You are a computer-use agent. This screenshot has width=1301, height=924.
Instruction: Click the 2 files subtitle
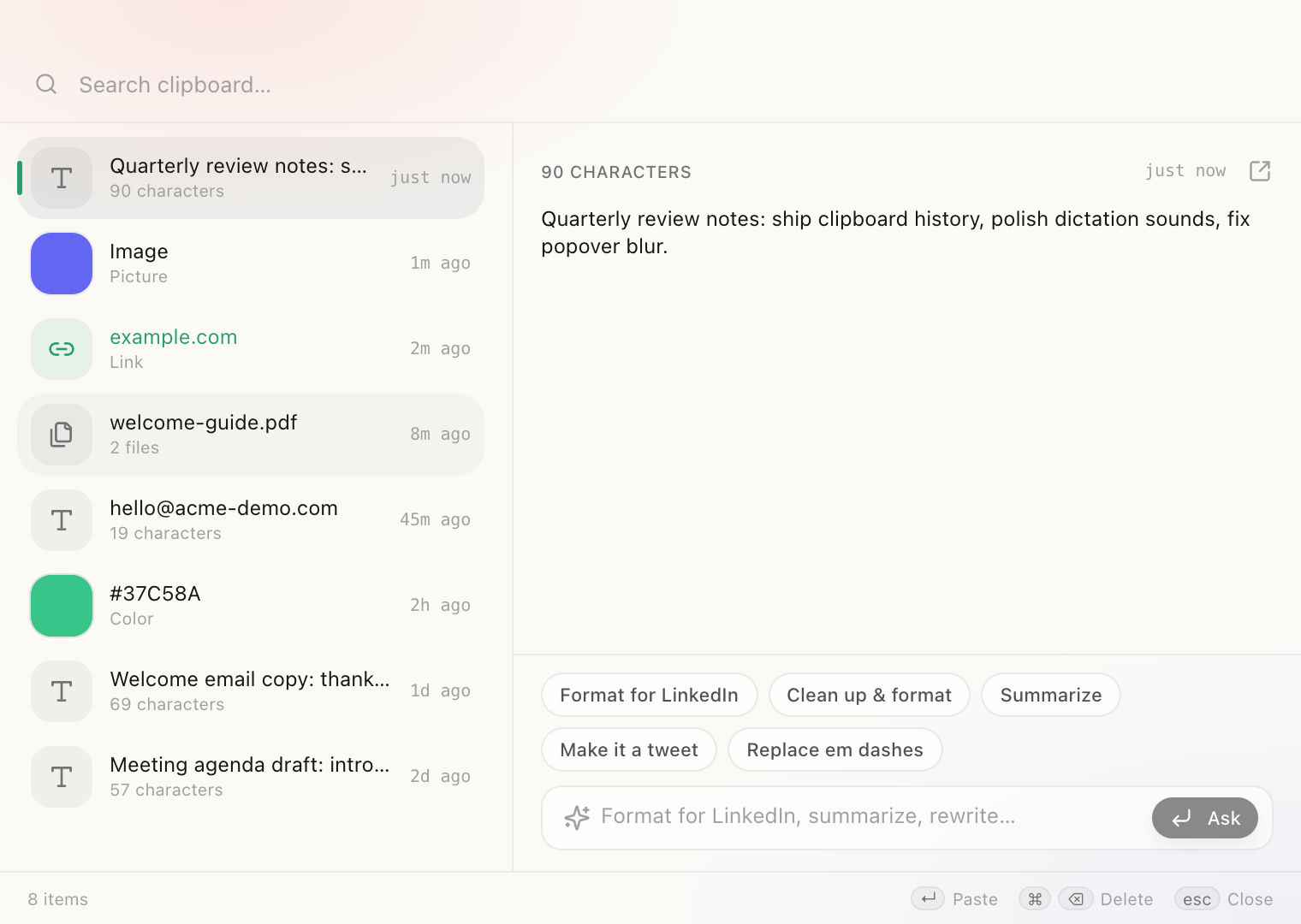134,447
